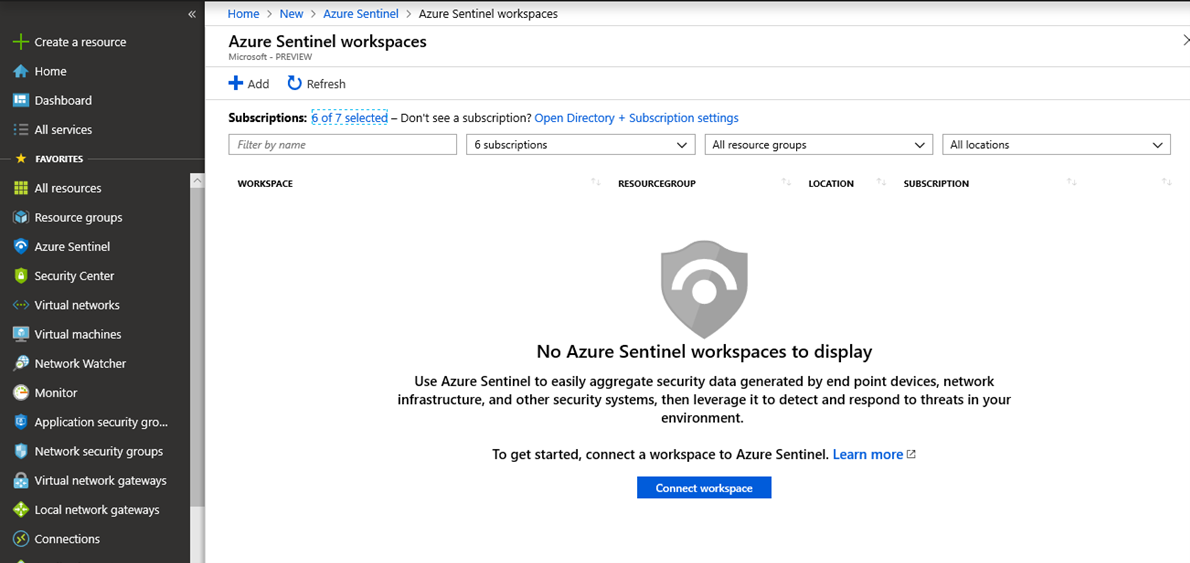The width and height of the screenshot is (1190, 563).
Task: Select All services in the sidebar
Action: 63,130
